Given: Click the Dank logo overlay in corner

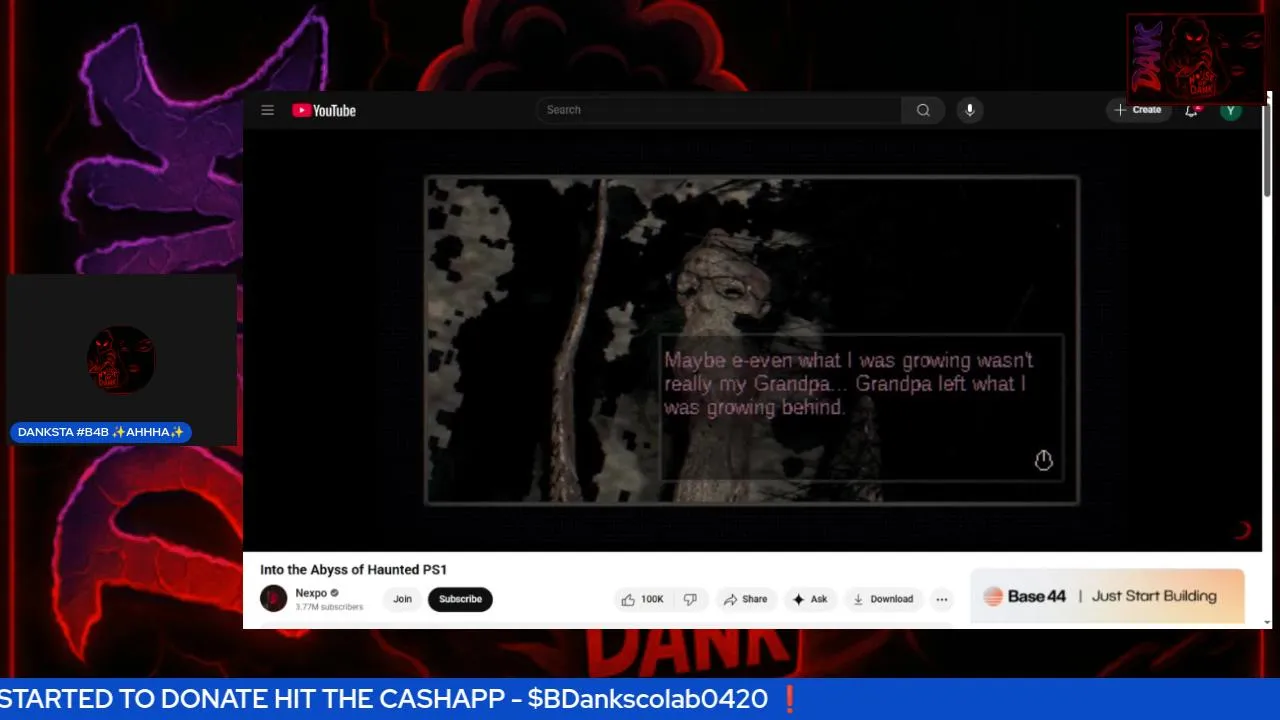Looking at the screenshot, I should [x=1196, y=58].
